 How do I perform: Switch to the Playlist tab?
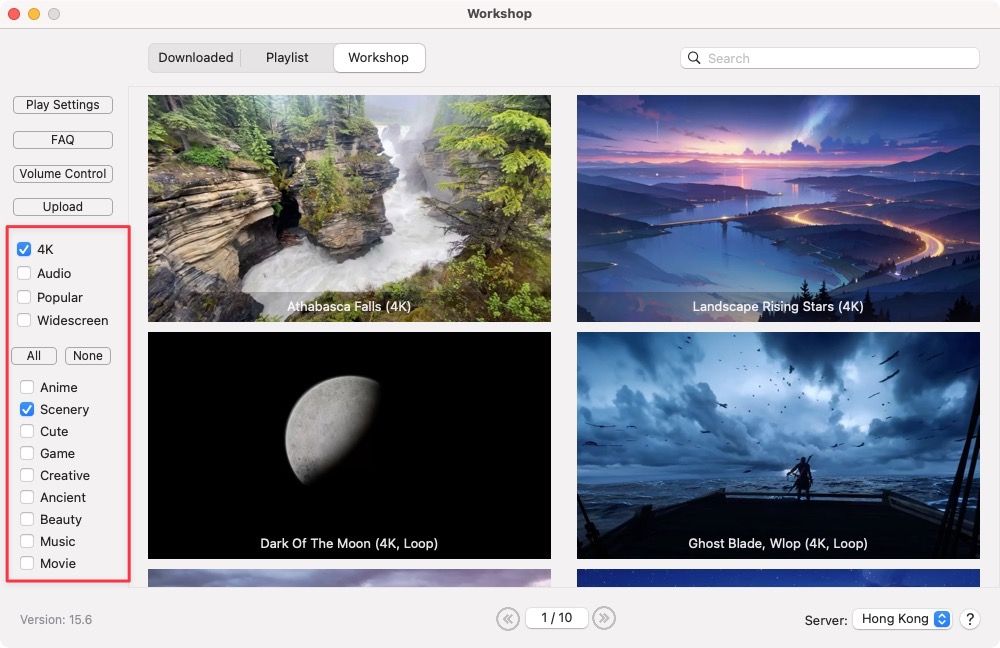tap(287, 57)
